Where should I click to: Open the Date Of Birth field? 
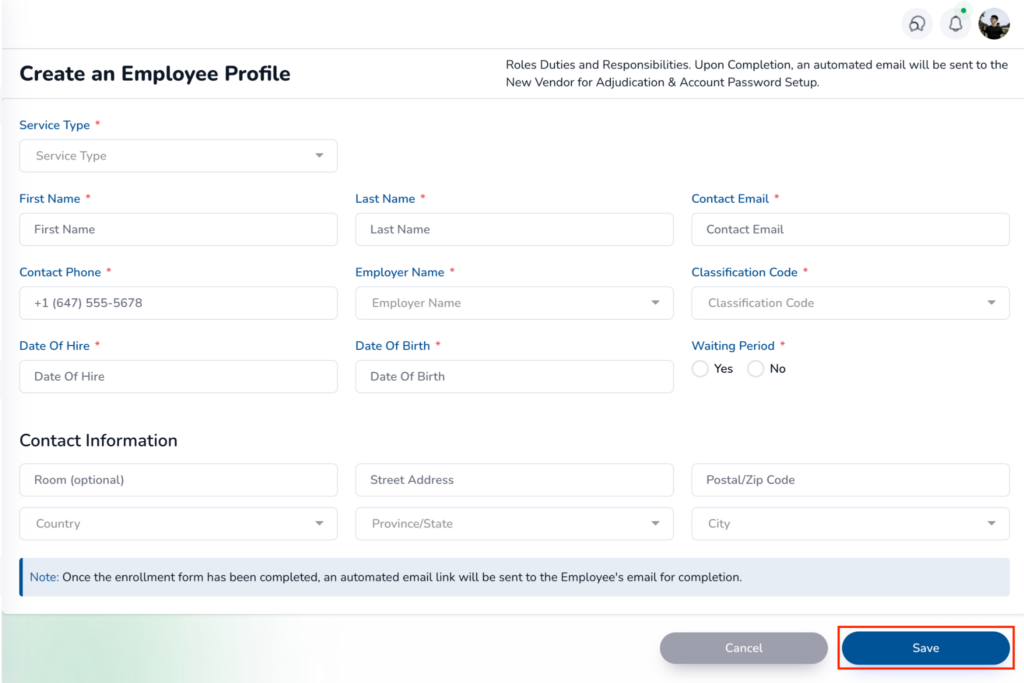[514, 377]
